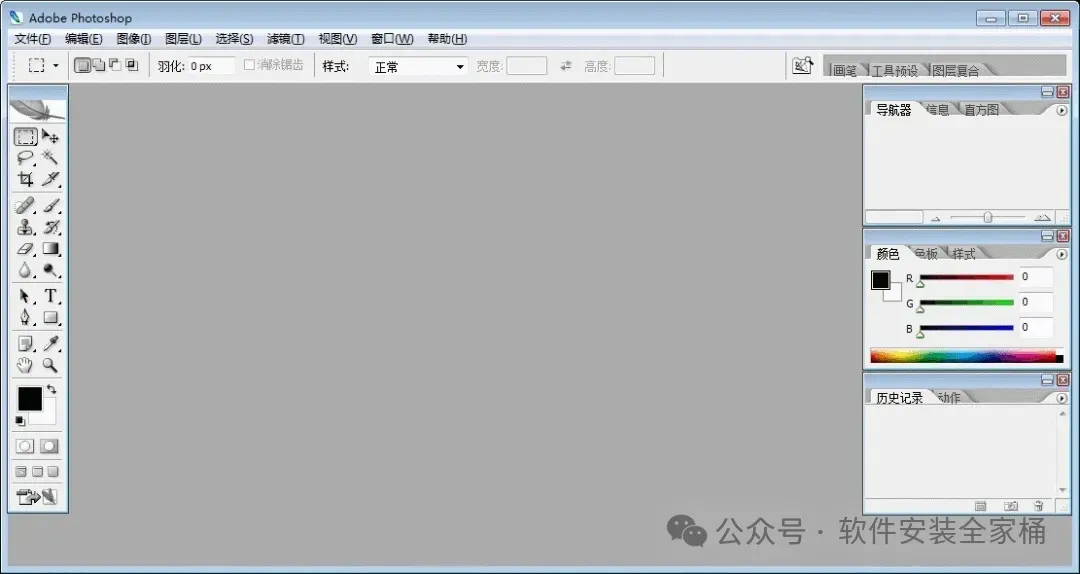Screen dimensions: 1080x574
Task: Switch to Quick Mask mode
Action: click(49, 446)
